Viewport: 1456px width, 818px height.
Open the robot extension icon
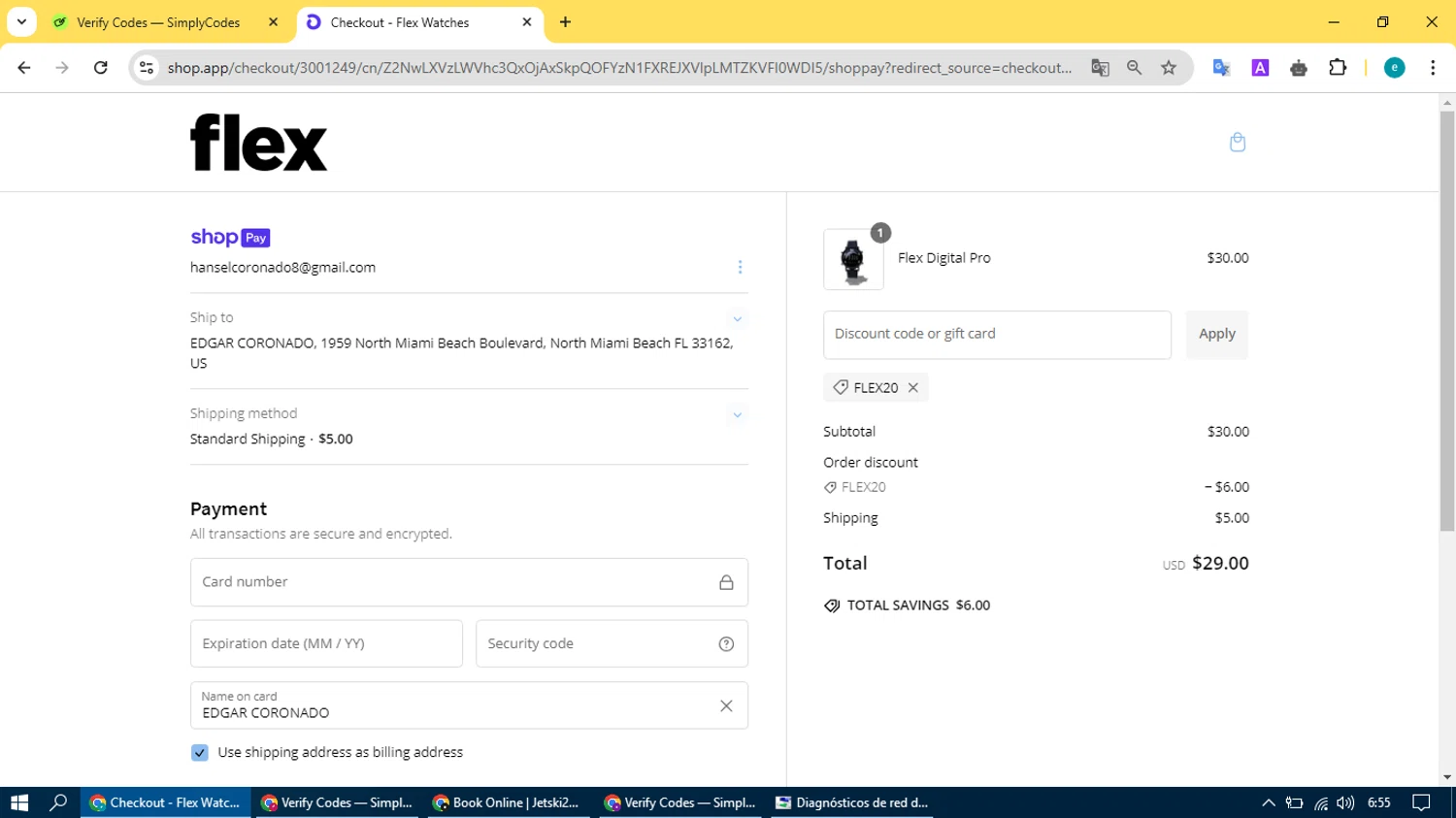pos(1299,68)
